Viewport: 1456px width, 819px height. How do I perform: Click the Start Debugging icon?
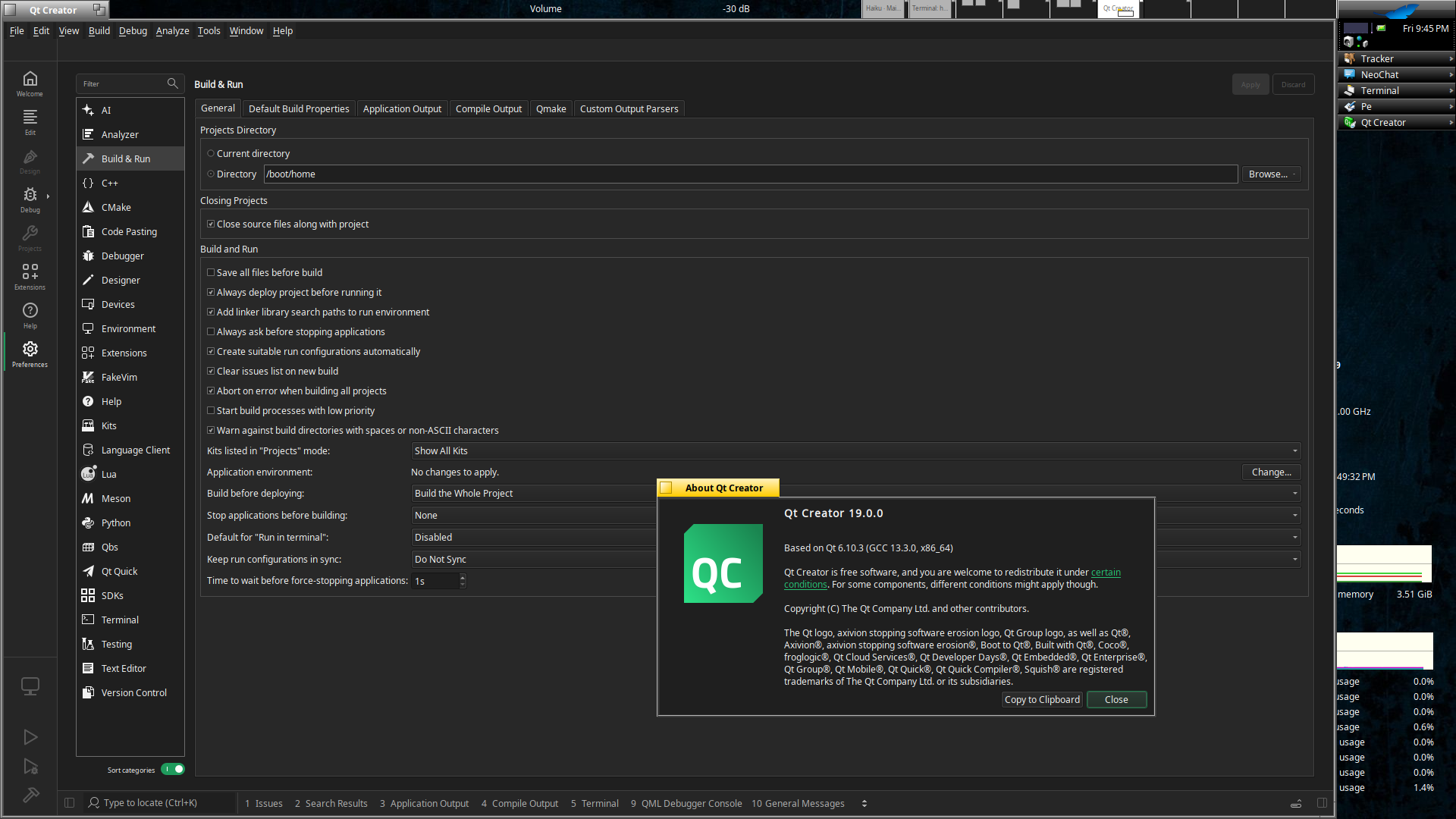pyautogui.click(x=30, y=767)
